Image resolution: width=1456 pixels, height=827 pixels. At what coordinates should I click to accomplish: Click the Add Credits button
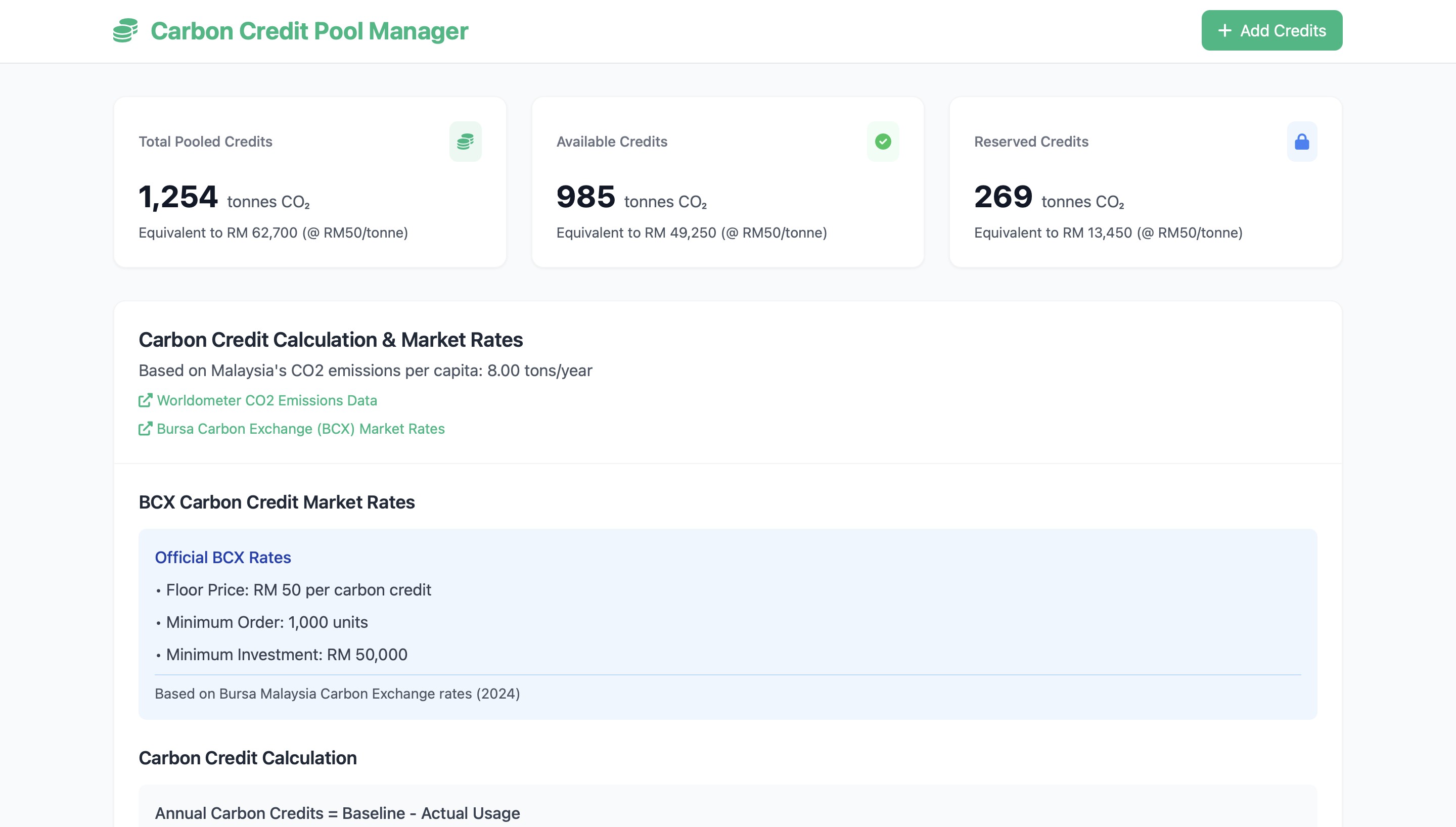[x=1271, y=31]
